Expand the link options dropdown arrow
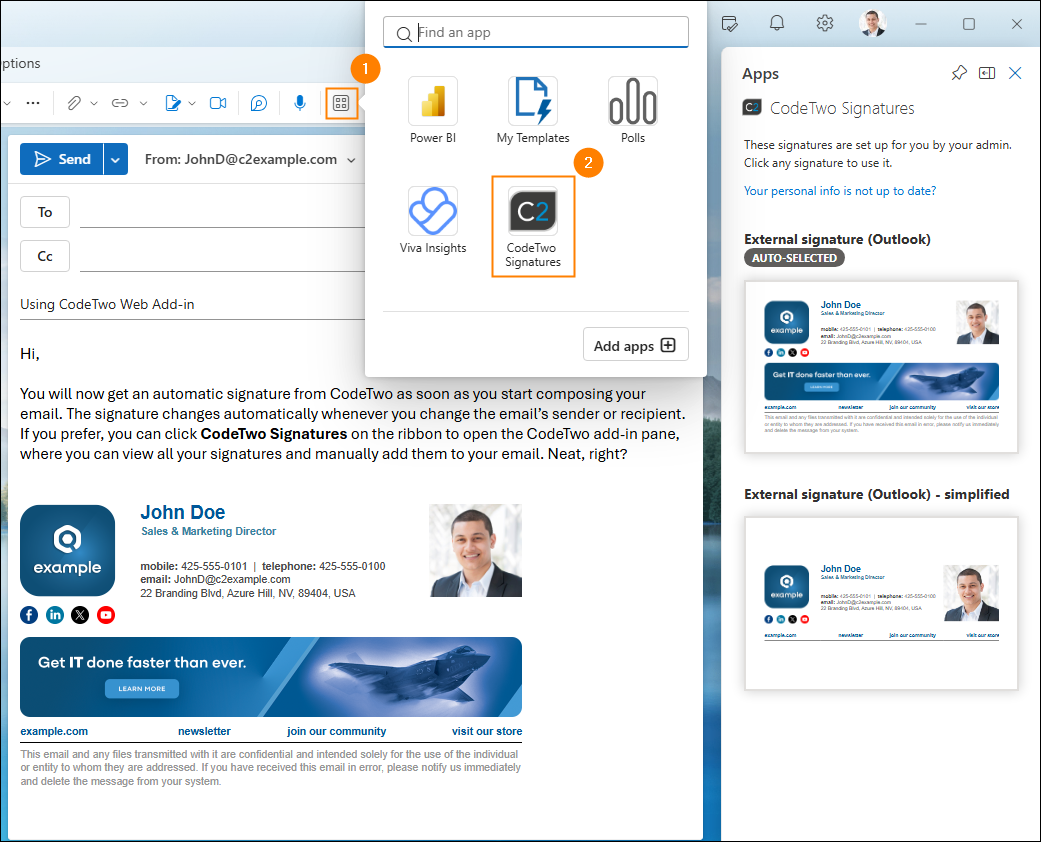Image resolution: width=1041 pixels, height=842 pixels. pyautogui.click(x=143, y=104)
